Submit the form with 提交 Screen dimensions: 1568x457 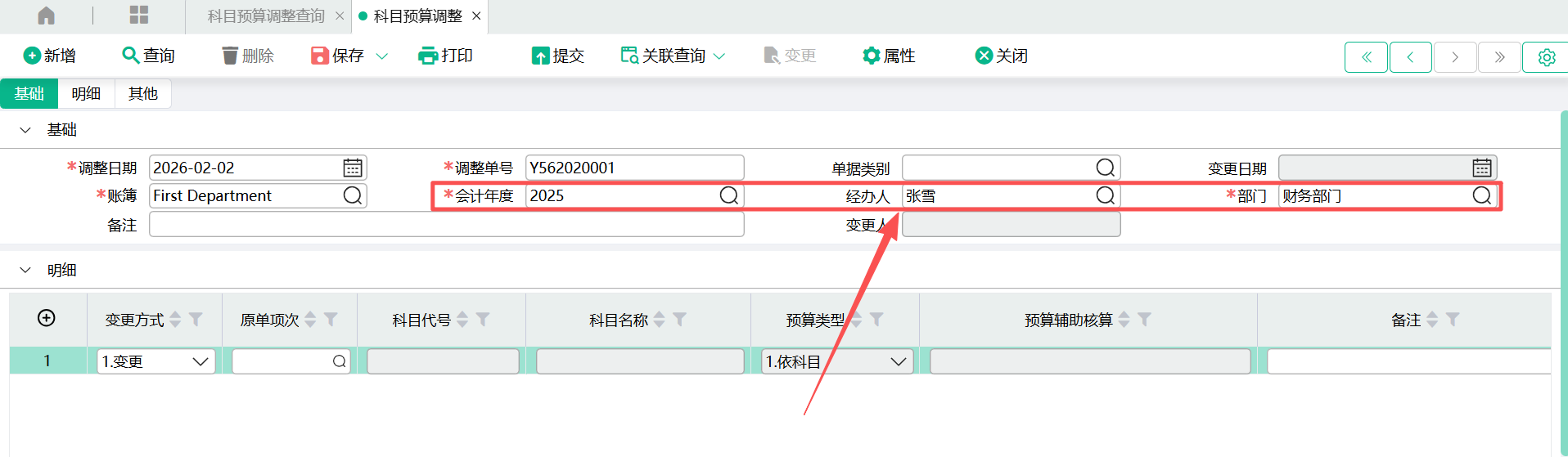pos(558,56)
